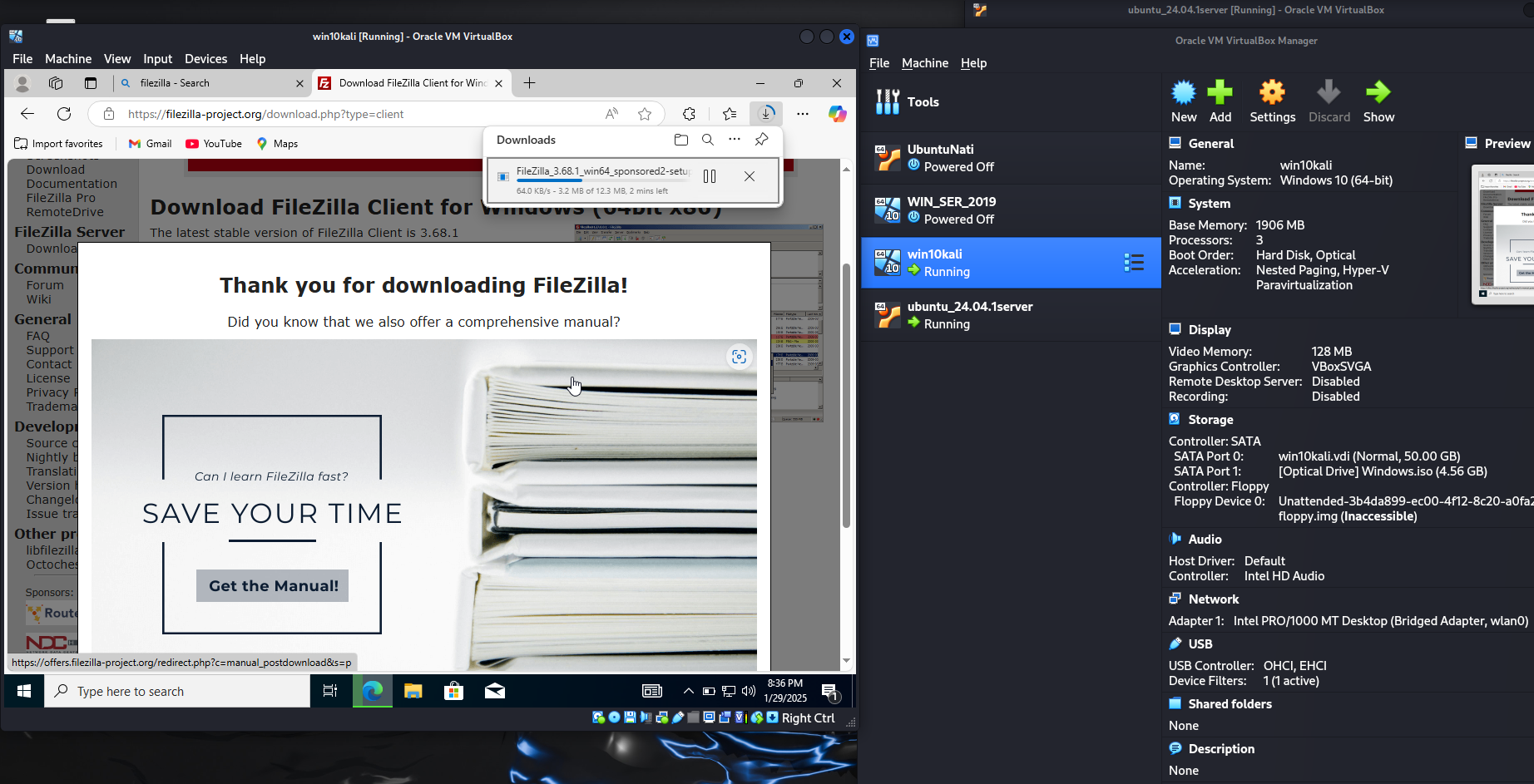Click the Show VM green arrow icon

click(x=1378, y=92)
